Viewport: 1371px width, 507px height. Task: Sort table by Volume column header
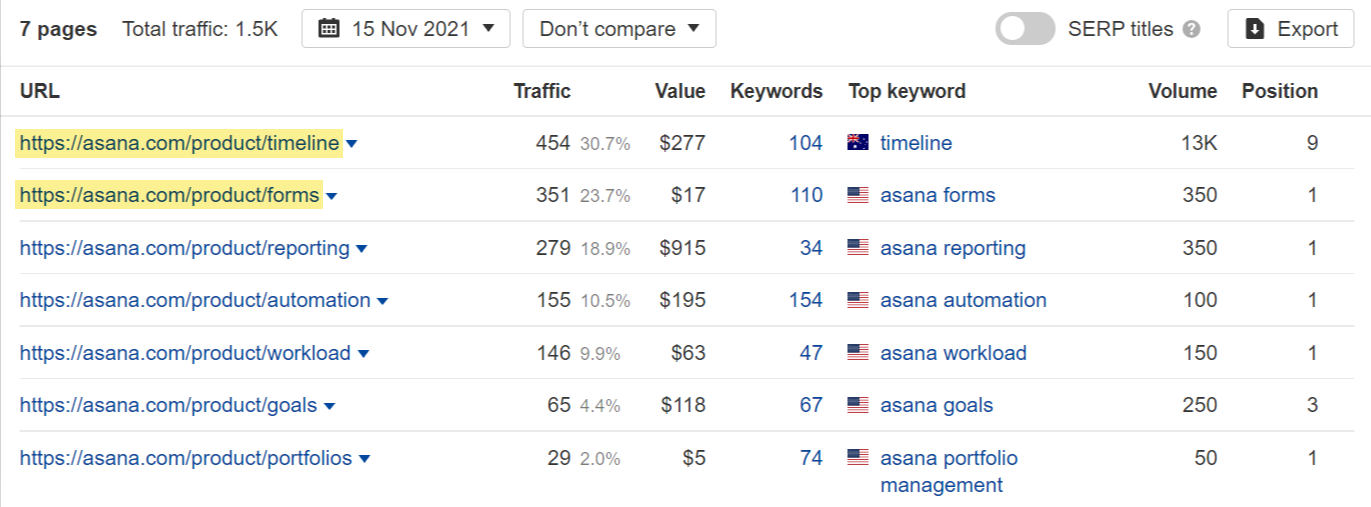point(1182,91)
